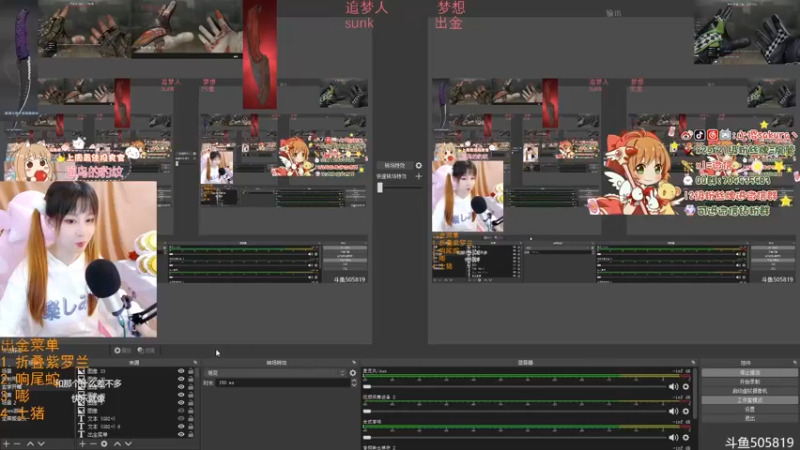Open 滤镜 filters in source toolbar
800x450 pixels.
[x=146, y=351]
